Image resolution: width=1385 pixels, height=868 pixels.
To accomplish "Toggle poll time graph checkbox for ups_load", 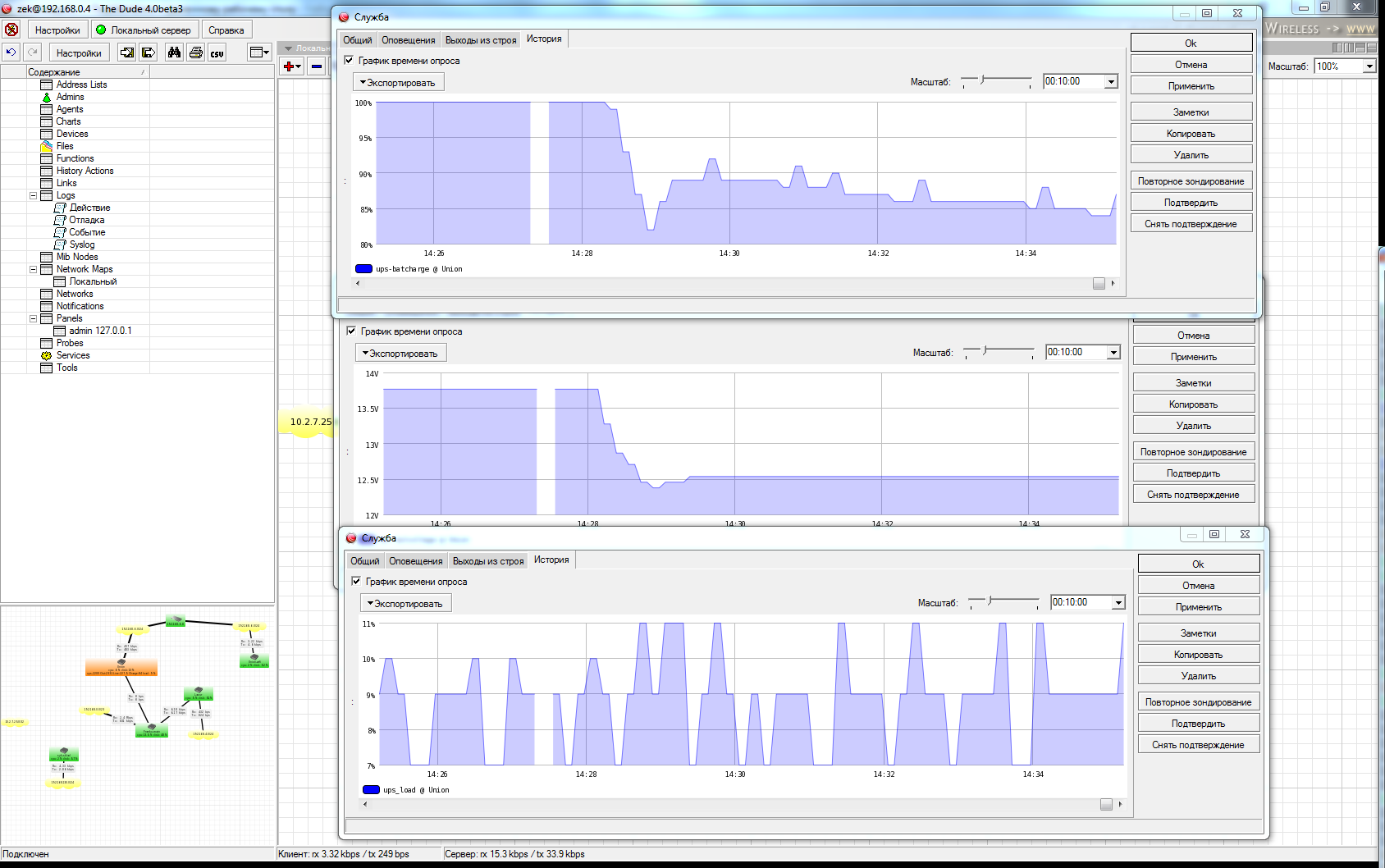I will [x=356, y=581].
